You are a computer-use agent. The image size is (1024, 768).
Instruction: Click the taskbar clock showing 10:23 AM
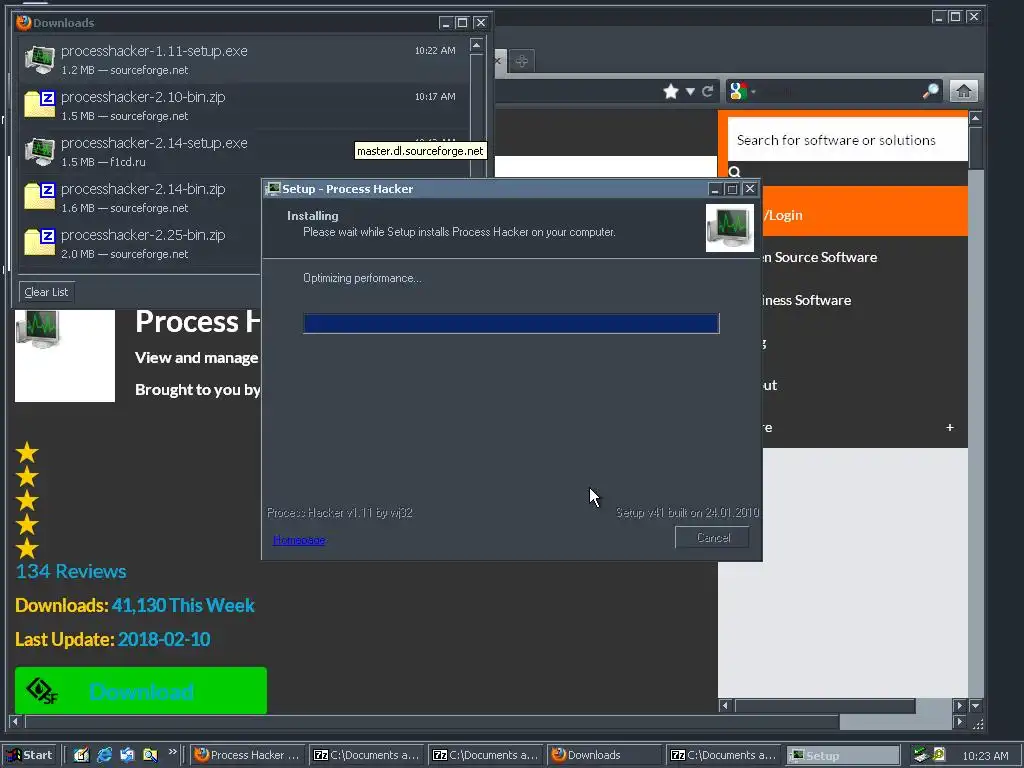point(985,756)
